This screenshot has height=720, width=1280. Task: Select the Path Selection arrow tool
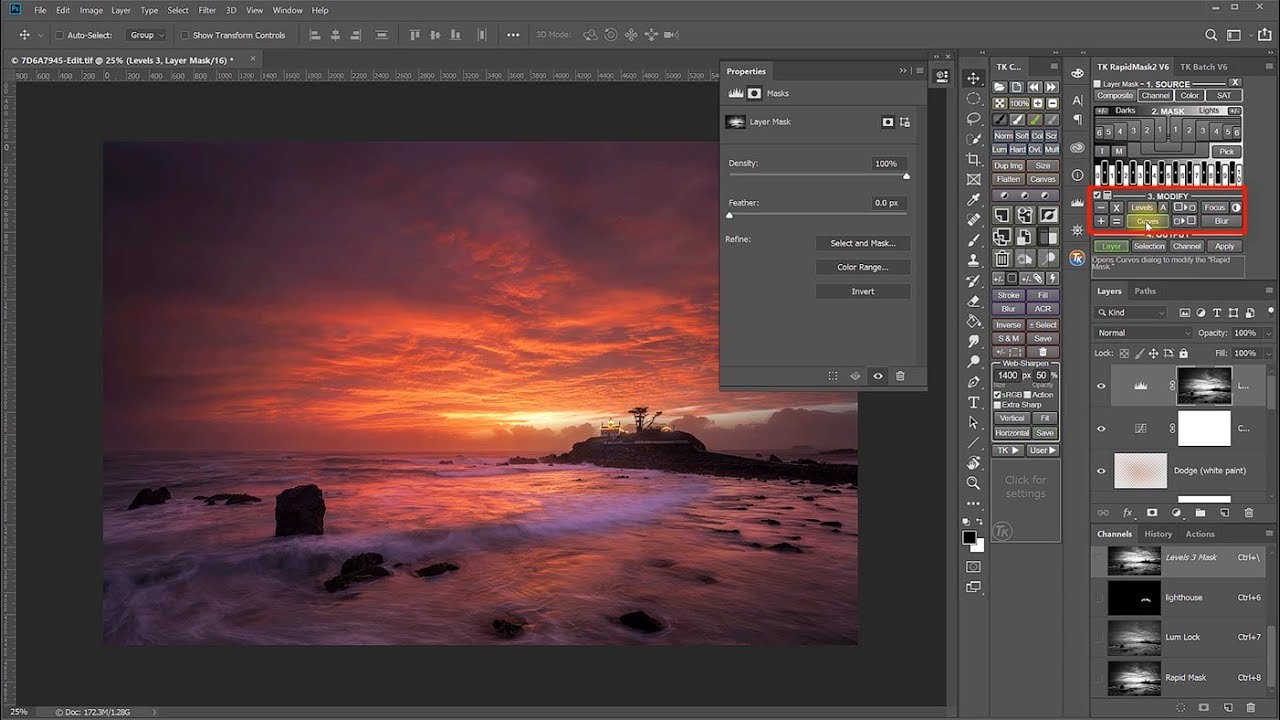(x=973, y=422)
